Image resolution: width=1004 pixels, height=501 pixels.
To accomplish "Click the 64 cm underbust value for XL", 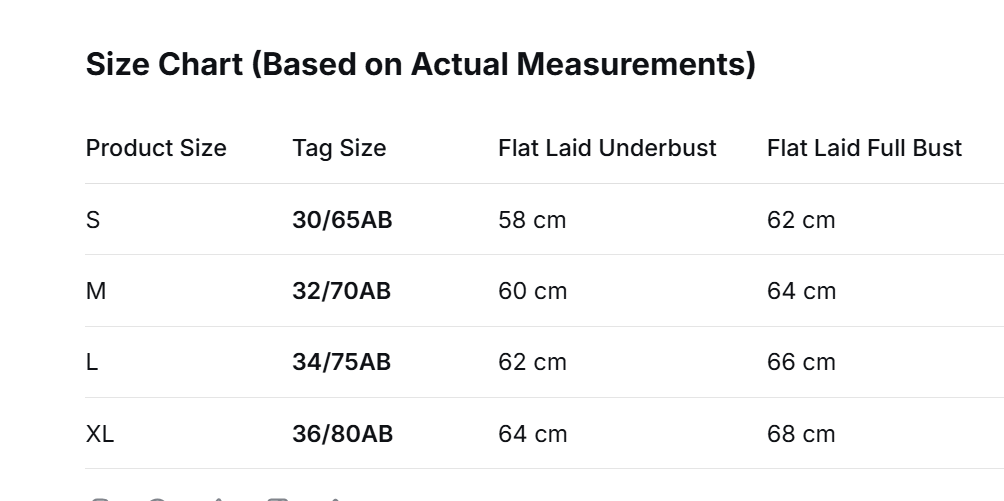I will [532, 434].
